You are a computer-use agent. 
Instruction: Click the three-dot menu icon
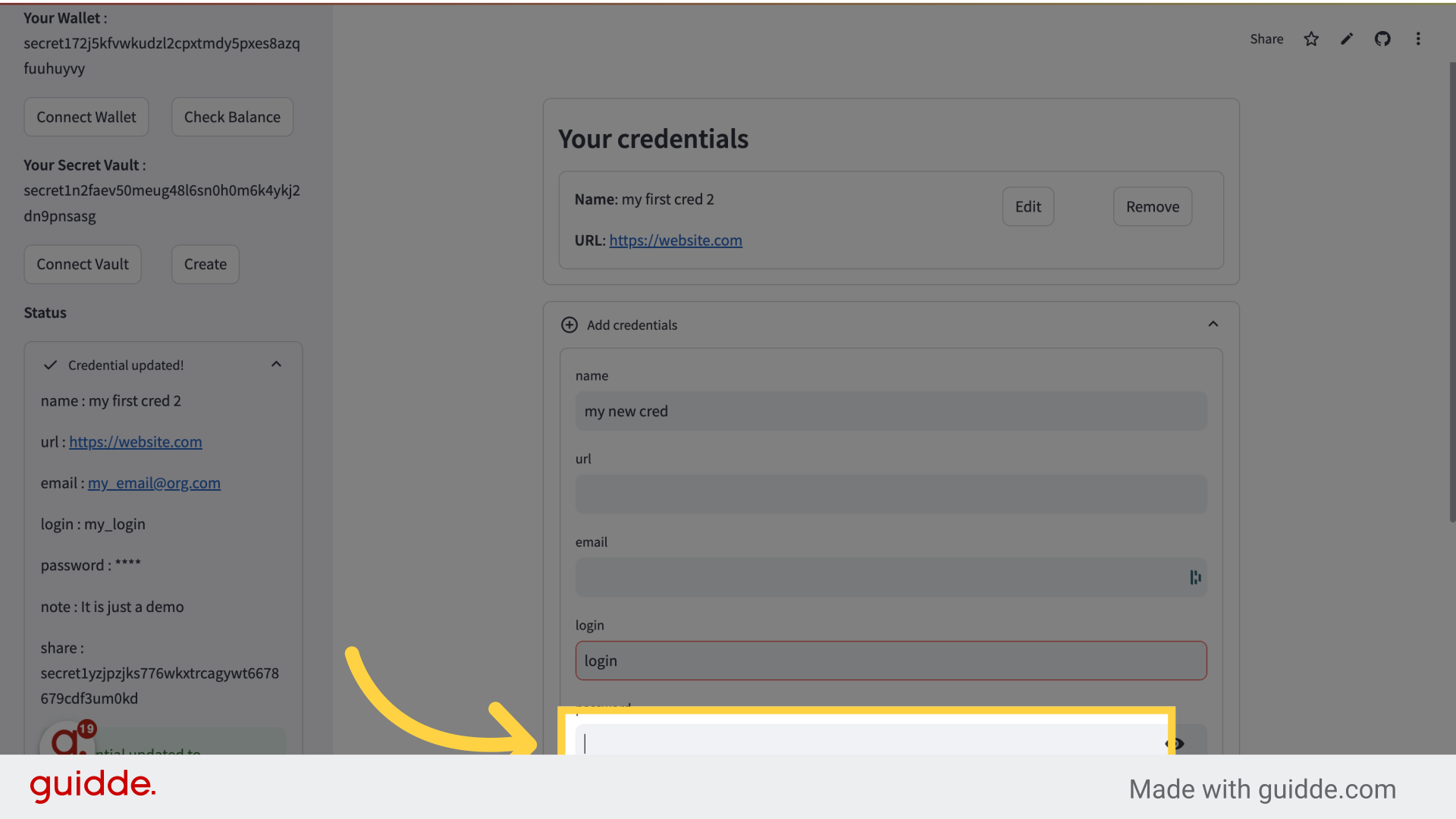[1419, 38]
